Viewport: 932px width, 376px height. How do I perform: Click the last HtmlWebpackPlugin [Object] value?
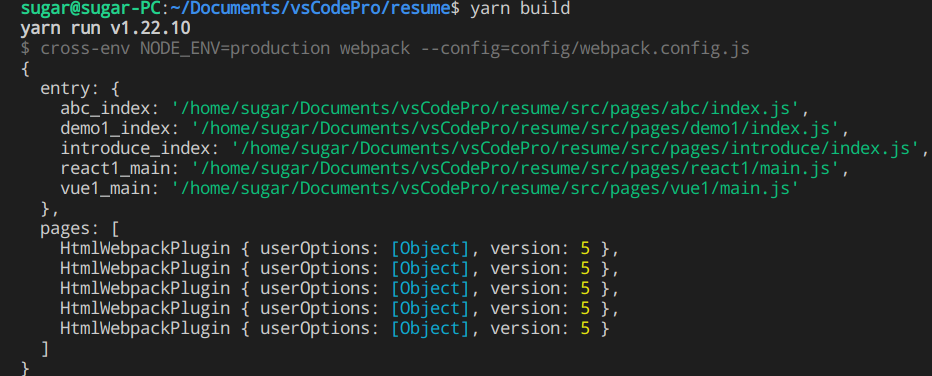pyautogui.click(x=430, y=328)
